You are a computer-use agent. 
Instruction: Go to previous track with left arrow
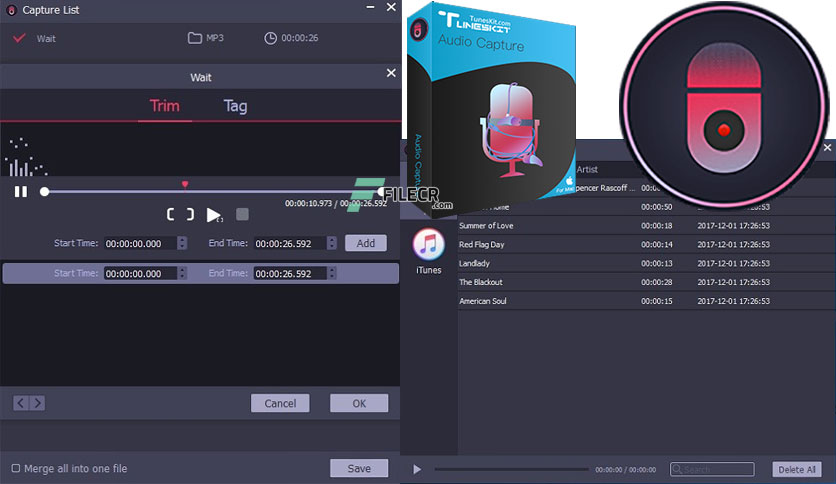click(21, 403)
